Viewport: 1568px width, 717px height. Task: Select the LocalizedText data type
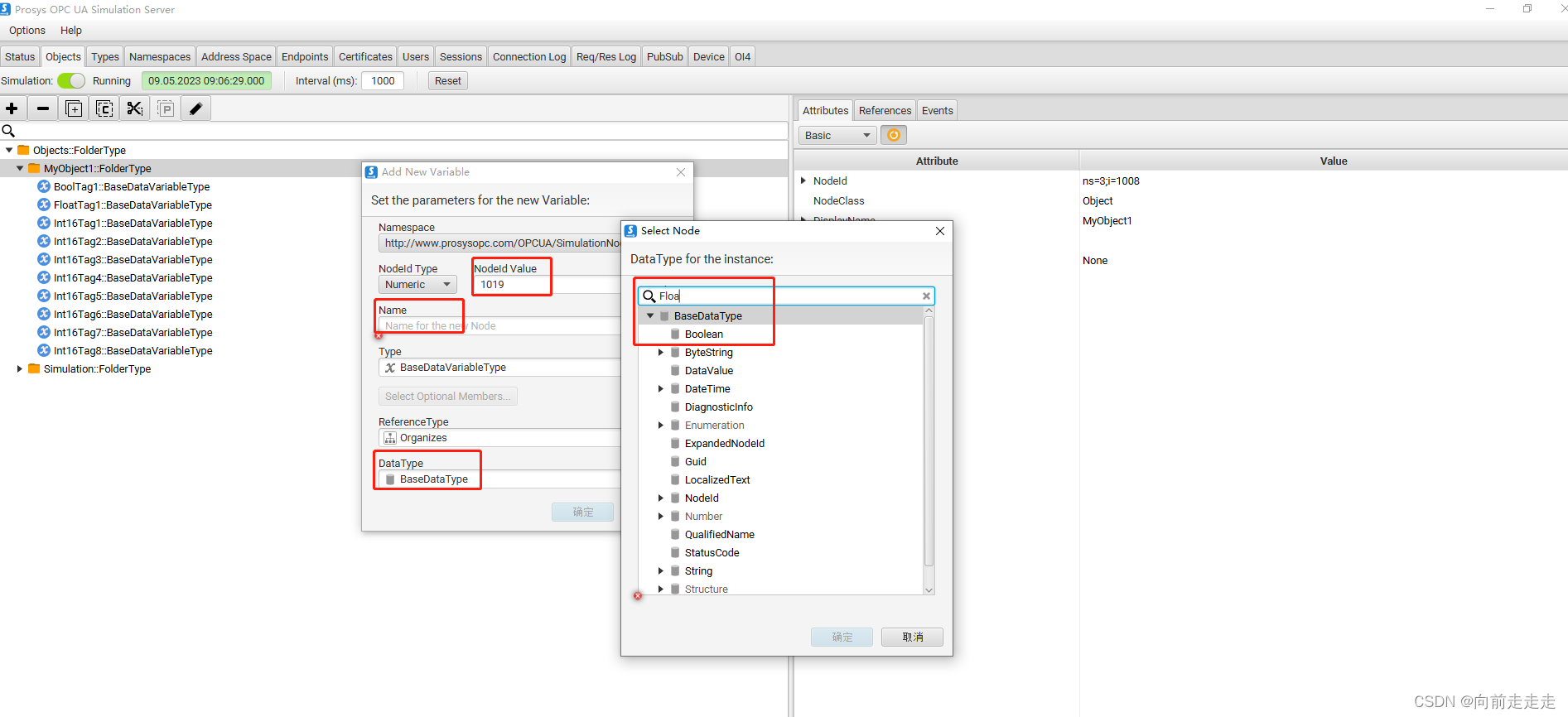click(717, 480)
